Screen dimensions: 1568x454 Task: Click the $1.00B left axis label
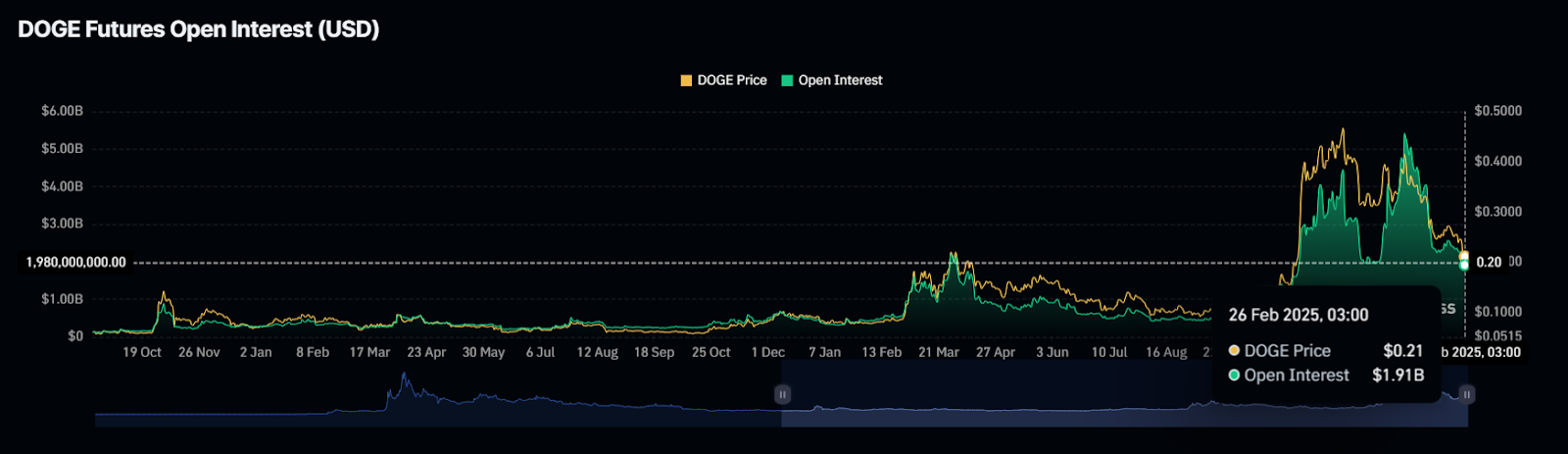tap(62, 298)
